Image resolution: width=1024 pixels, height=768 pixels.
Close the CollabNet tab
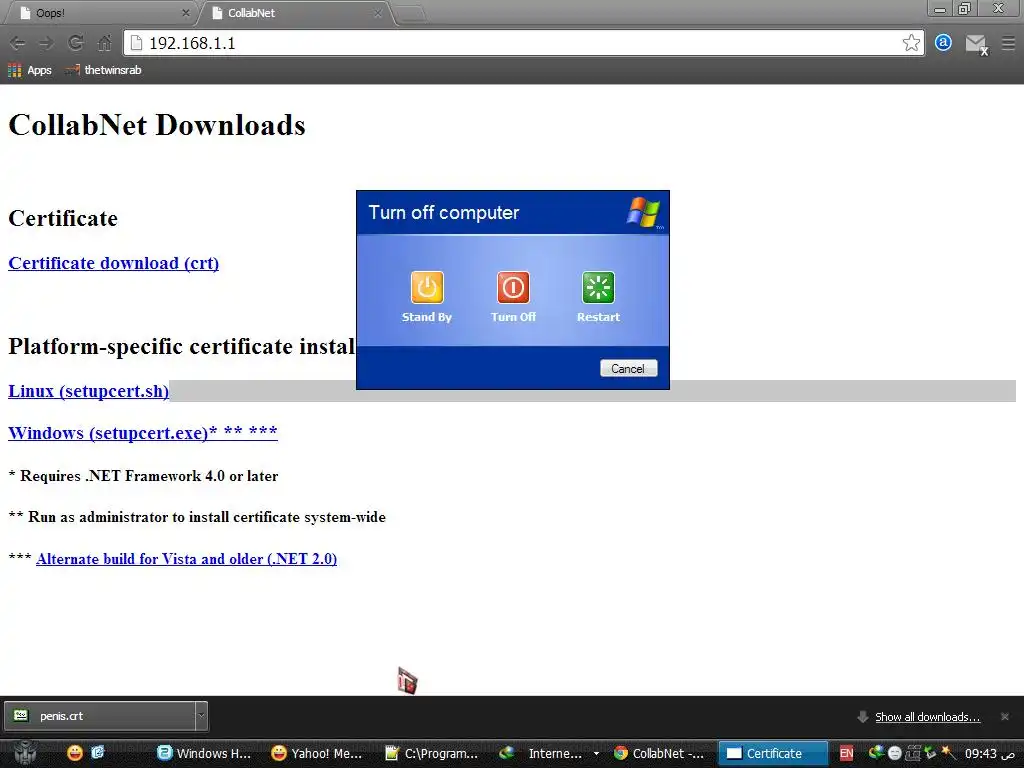click(377, 13)
